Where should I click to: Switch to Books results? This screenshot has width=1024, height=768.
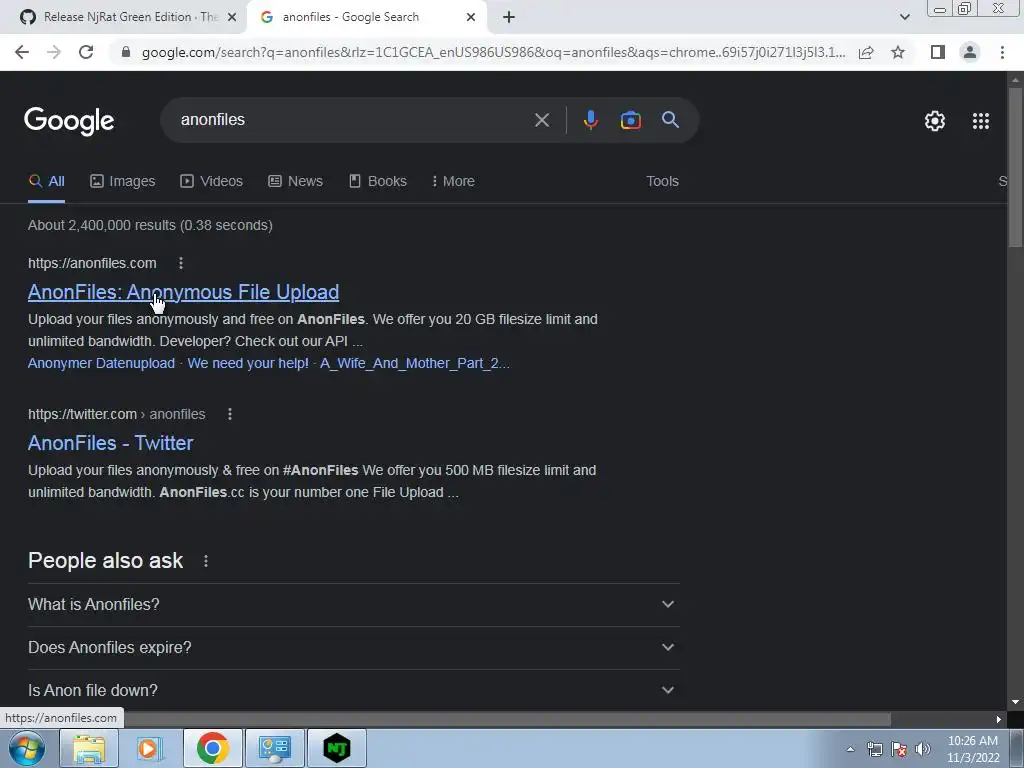[377, 182]
